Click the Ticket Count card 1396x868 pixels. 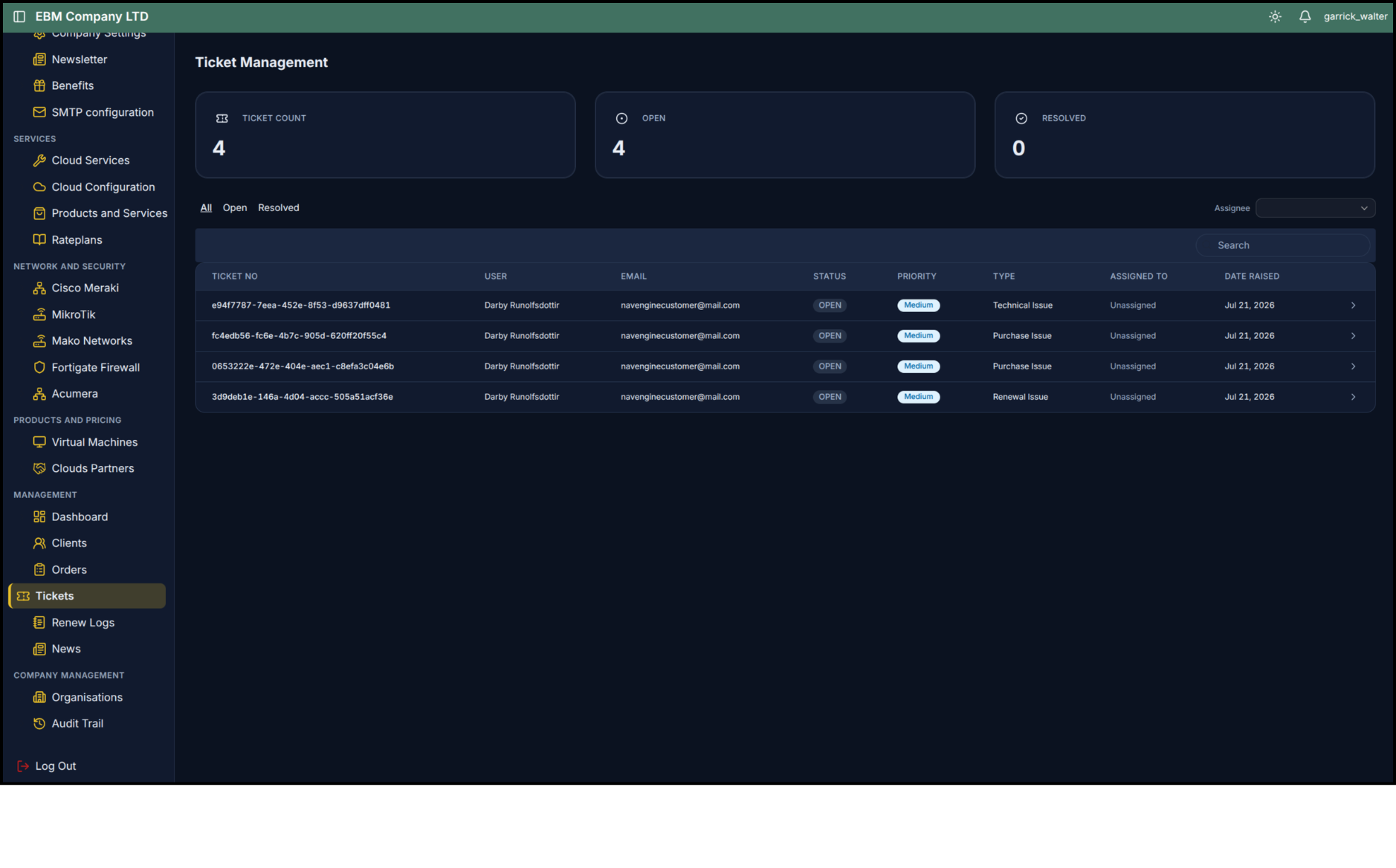click(x=385, y=135)
